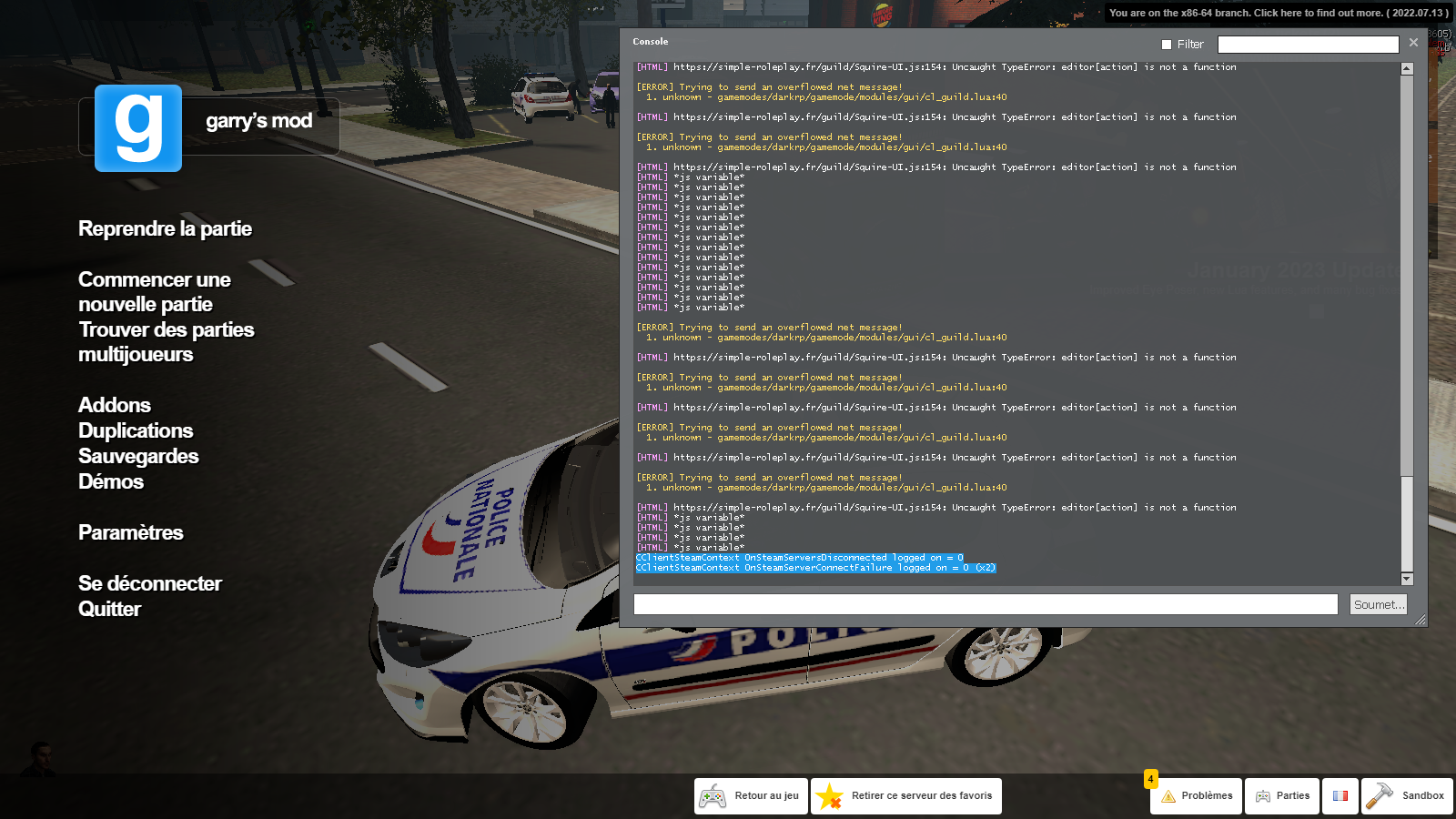
Task: Click the warning triangle Problèmes icon
Action: [x=1168, y=796]
